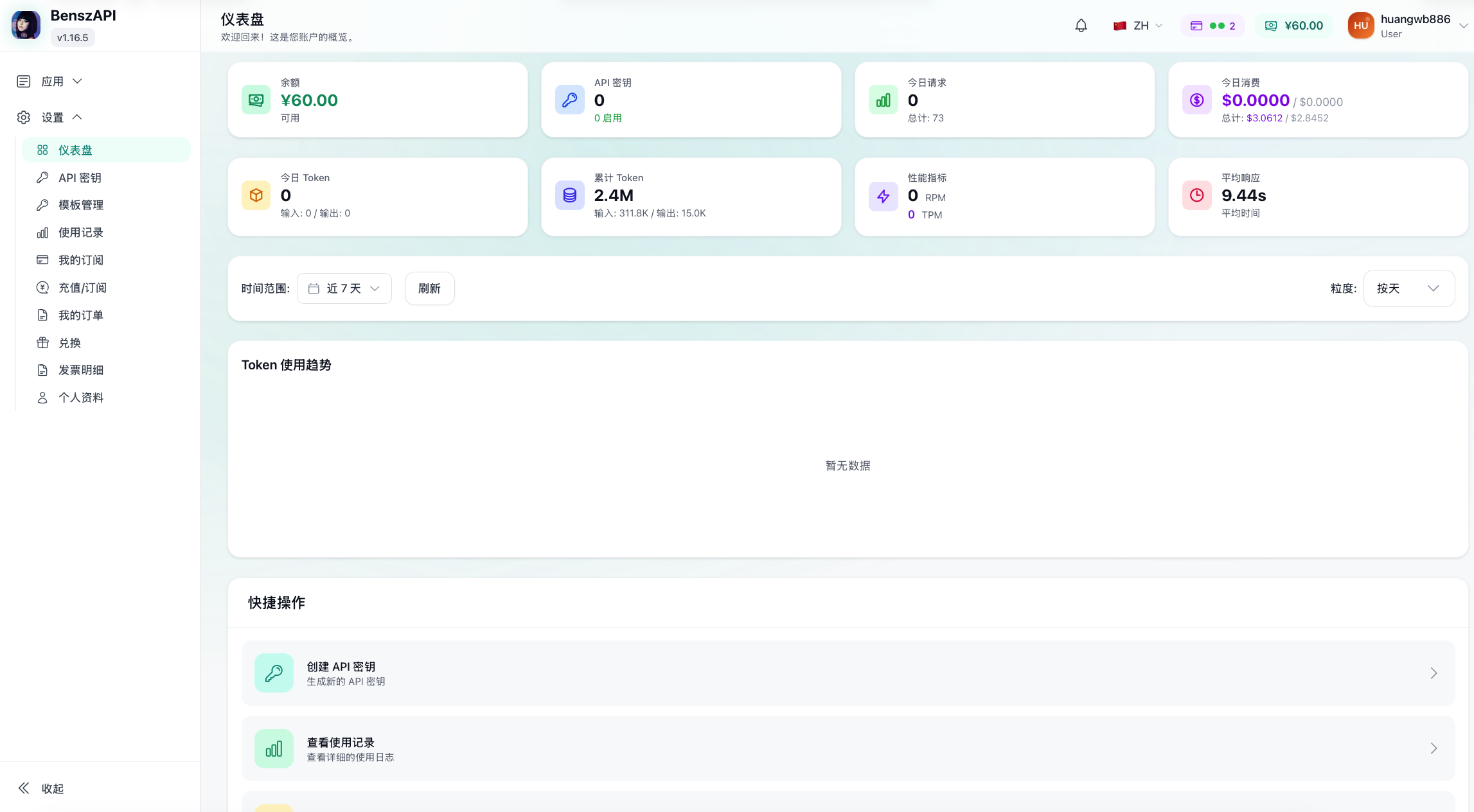Image resolution: width=1474 pixels, height=812 pixels.
Task: Click the HU user avatar
Action: coord(1361,26)
